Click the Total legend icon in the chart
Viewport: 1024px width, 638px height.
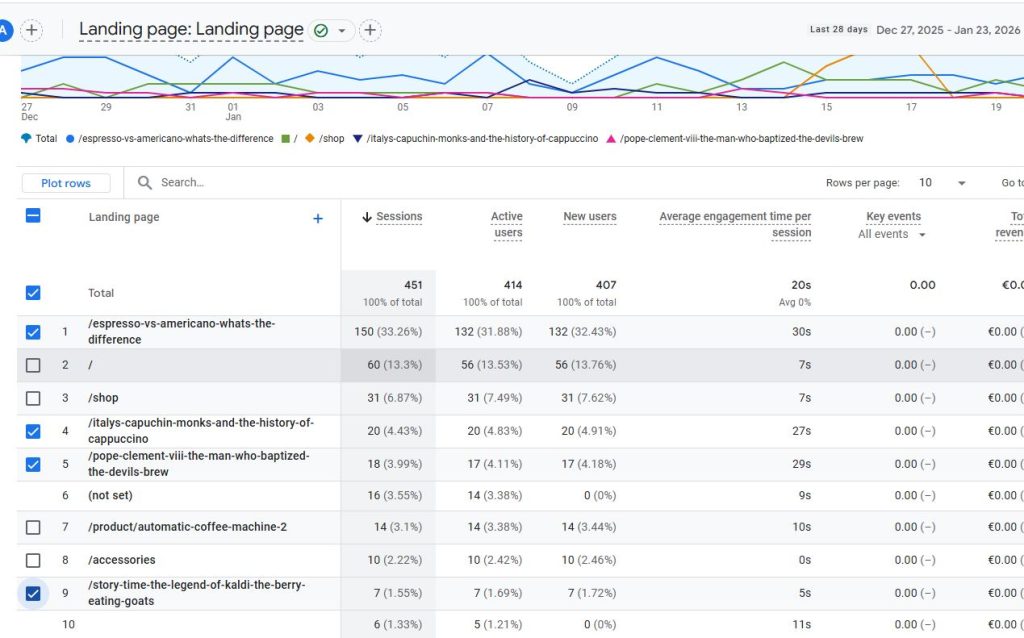click(x=26, y=138)
